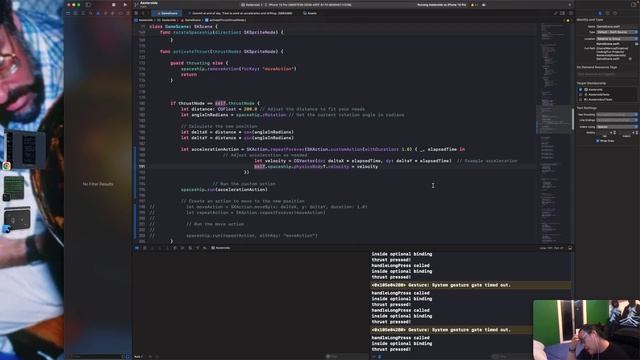Open the Breakpoint navigator

[x=120, y=13]
